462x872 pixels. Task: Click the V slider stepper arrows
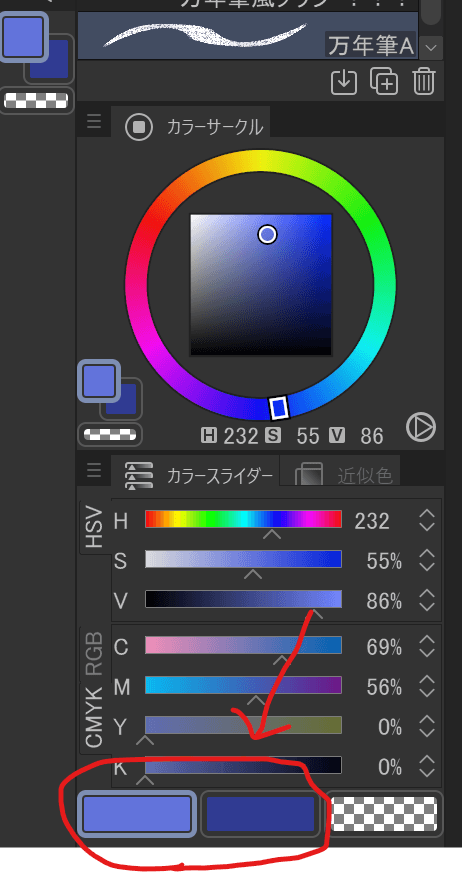pos(426,601)
